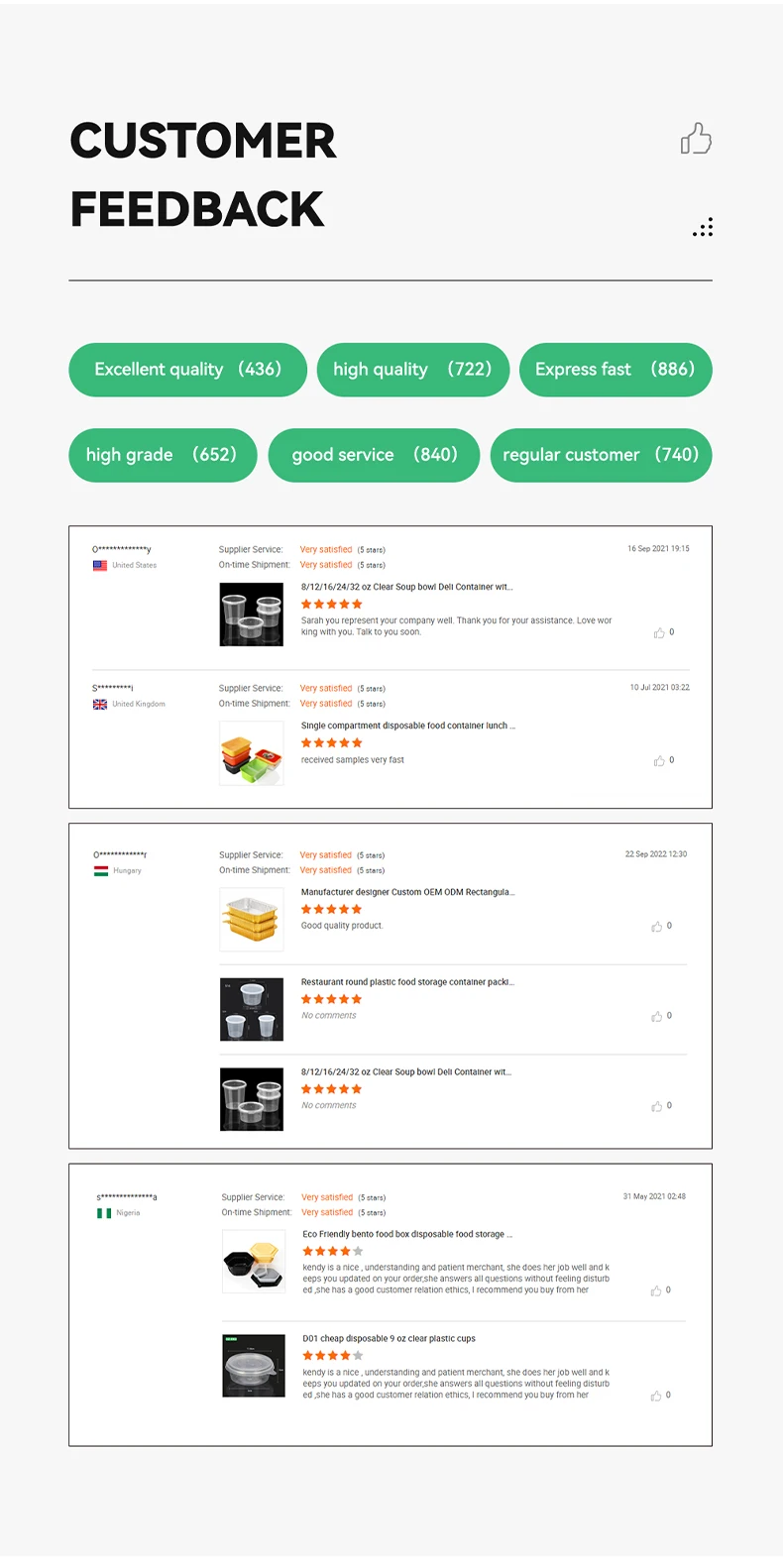Image resolution: width=783 pixels, height=1568 pixels.
Task: Open the 'Single compartment disposable food container' link
Action: click(407, 726)
